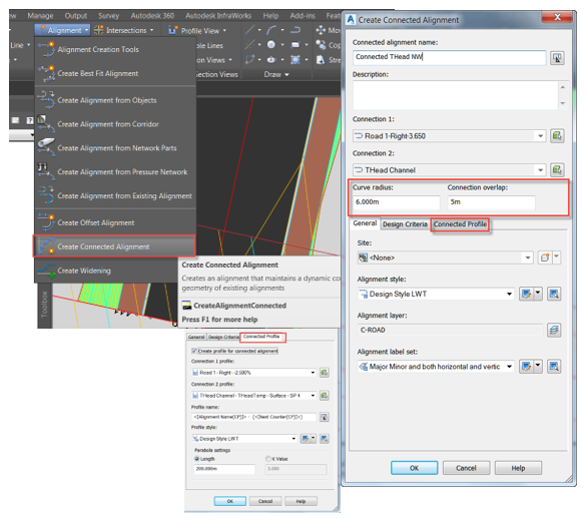586x518 pixels.
Task: Open the Toolbox vertical tab
Action: tap(44, 305)
